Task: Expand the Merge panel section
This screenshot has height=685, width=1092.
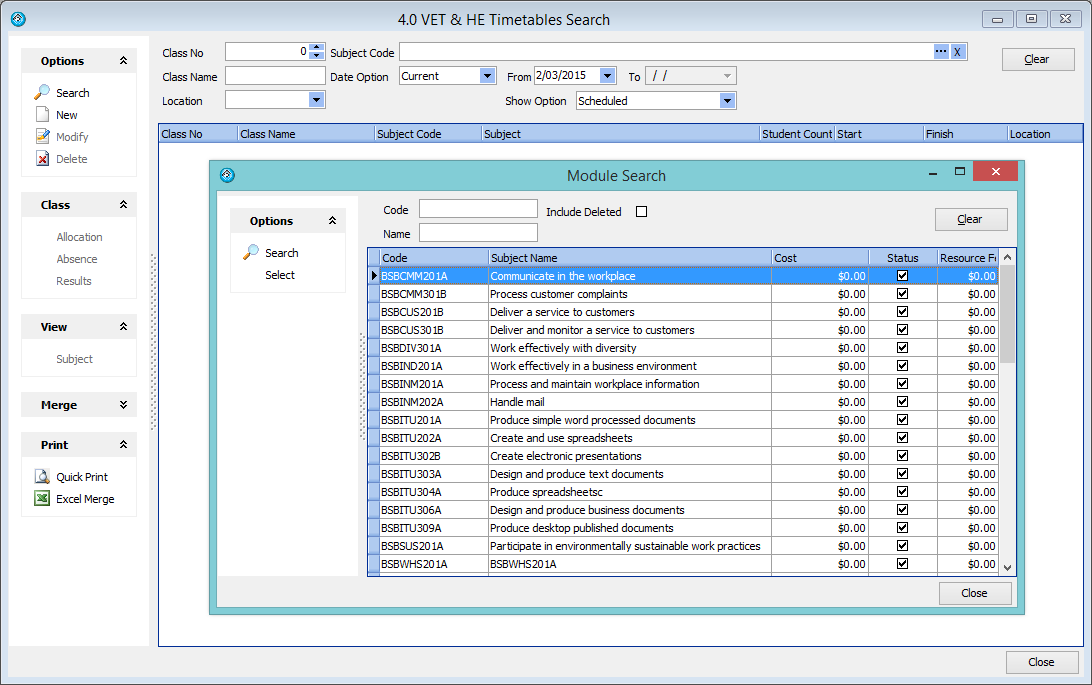Action: tap(123, 405)
